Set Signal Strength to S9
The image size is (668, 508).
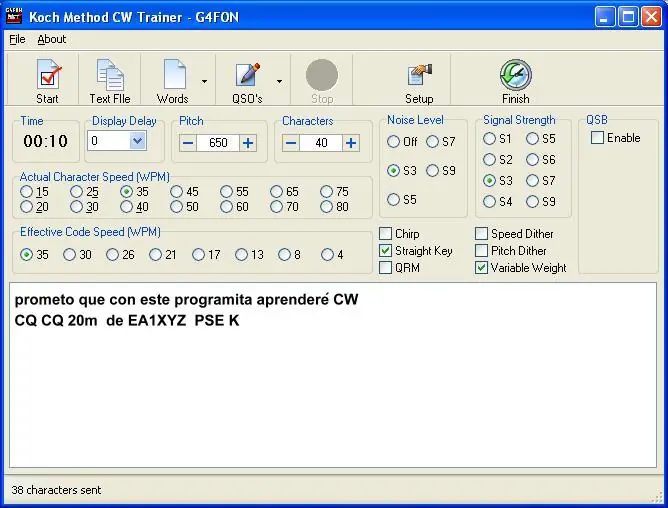click(x=533, y=201)
